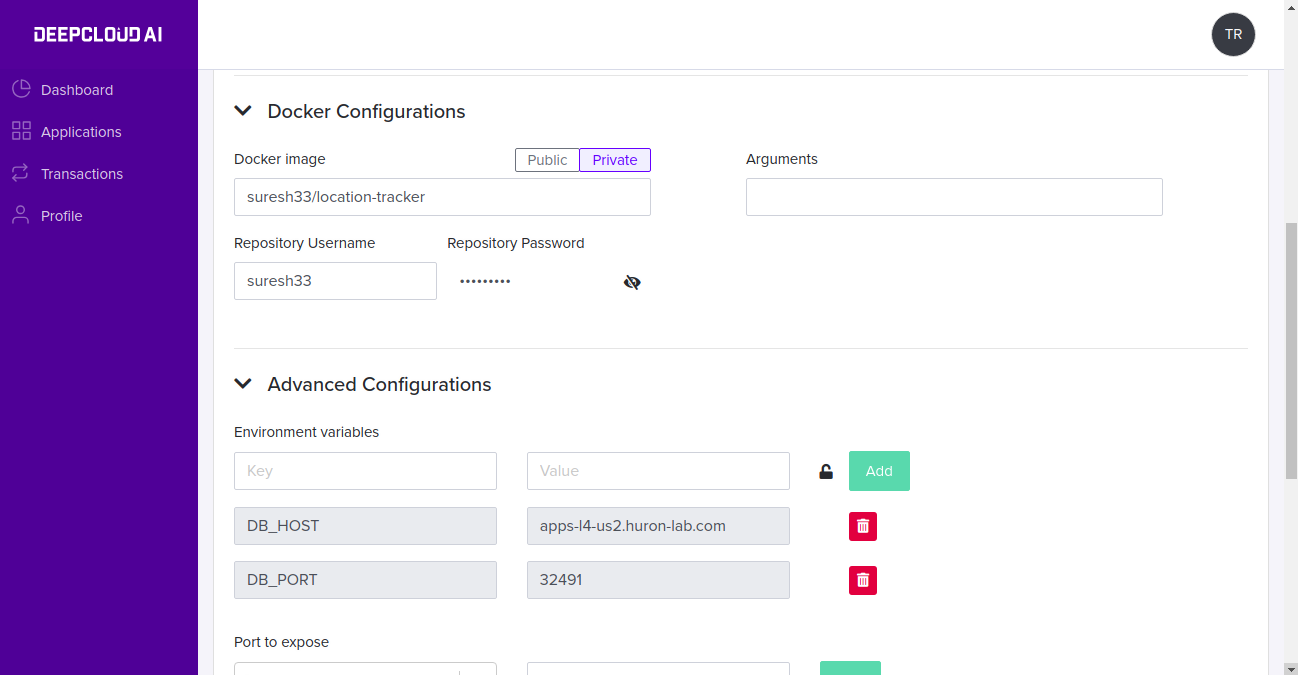Click the apps-l4-us2.huron-lab.com value
This screenshot has height=675, width=1298.
coord(658,526)
